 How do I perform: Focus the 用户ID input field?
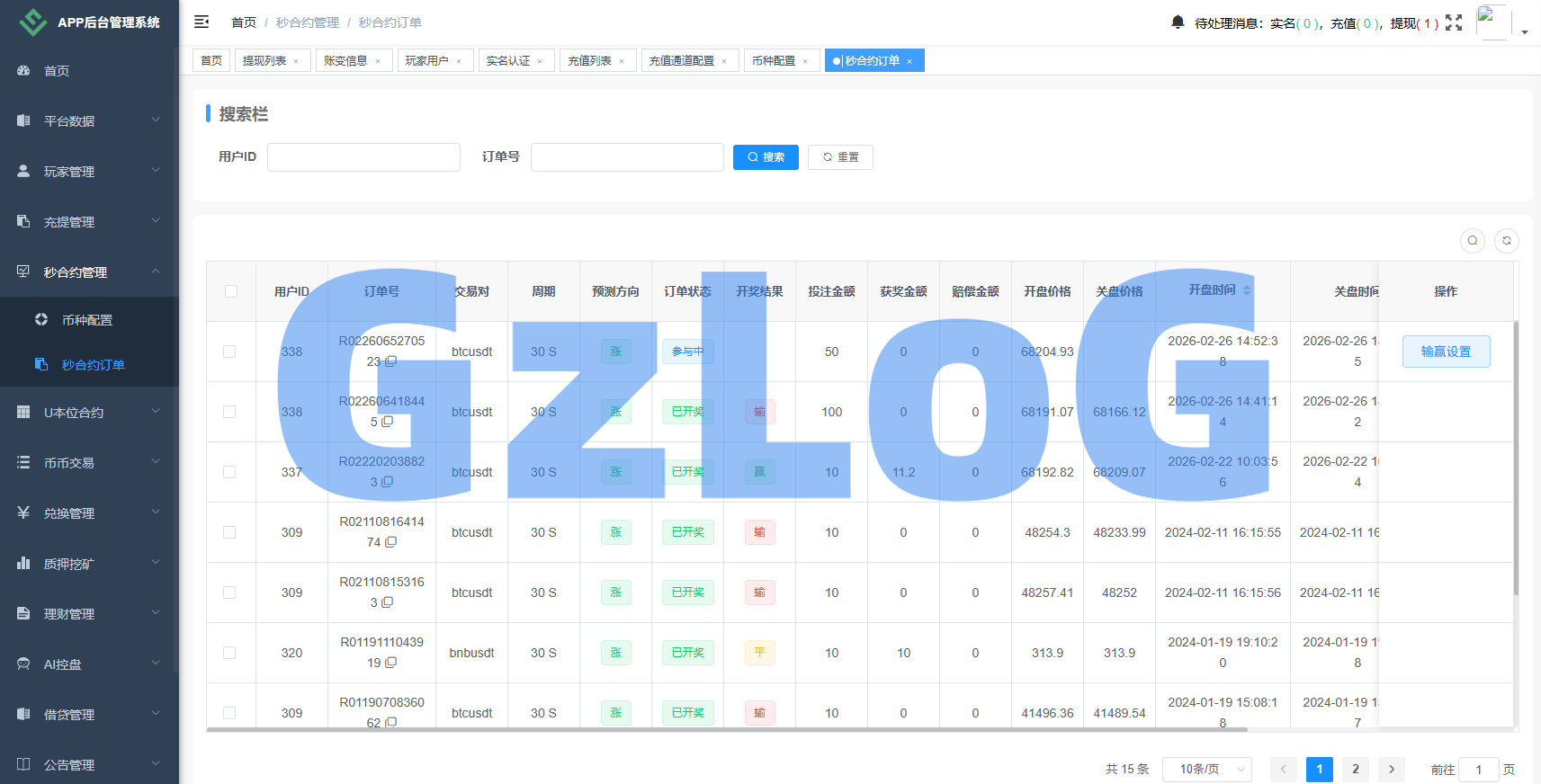click(x=363, y=156)
